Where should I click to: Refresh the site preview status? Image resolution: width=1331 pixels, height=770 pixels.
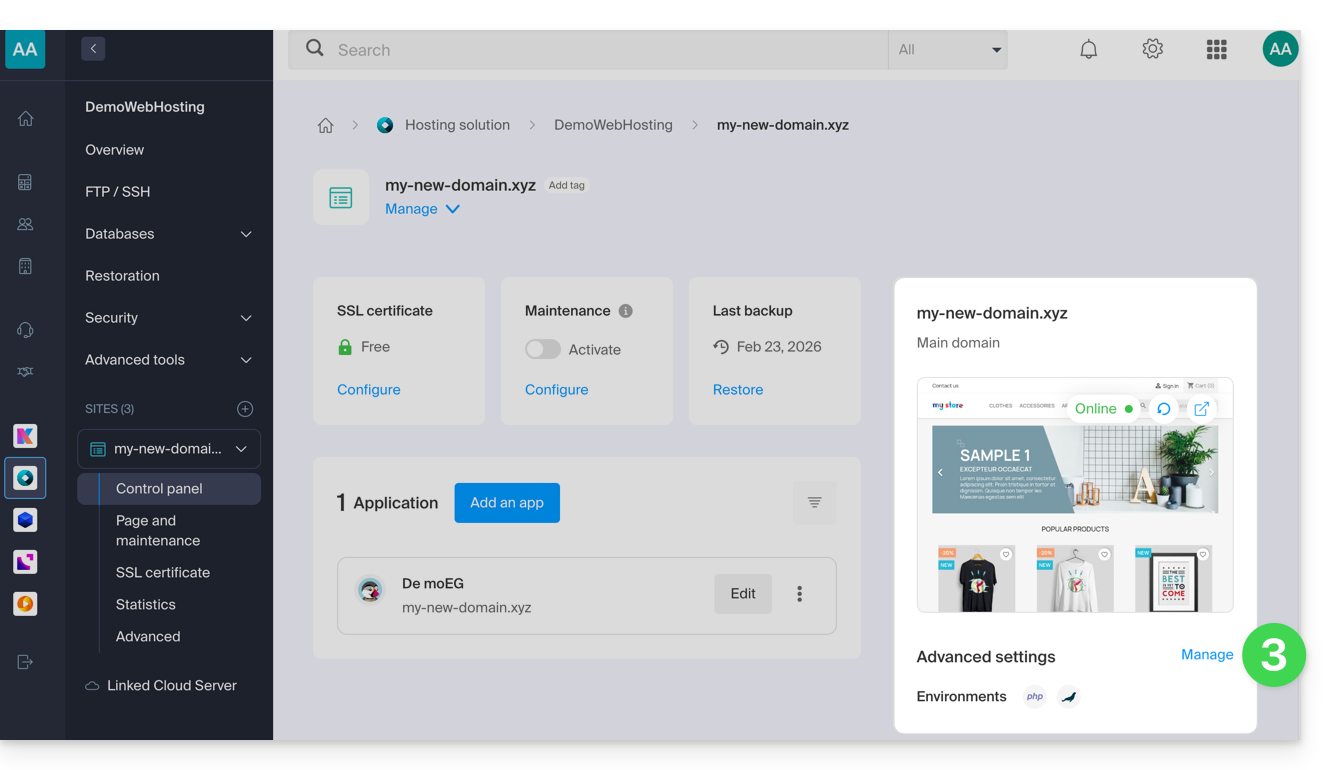click(x=1164, y=409)
